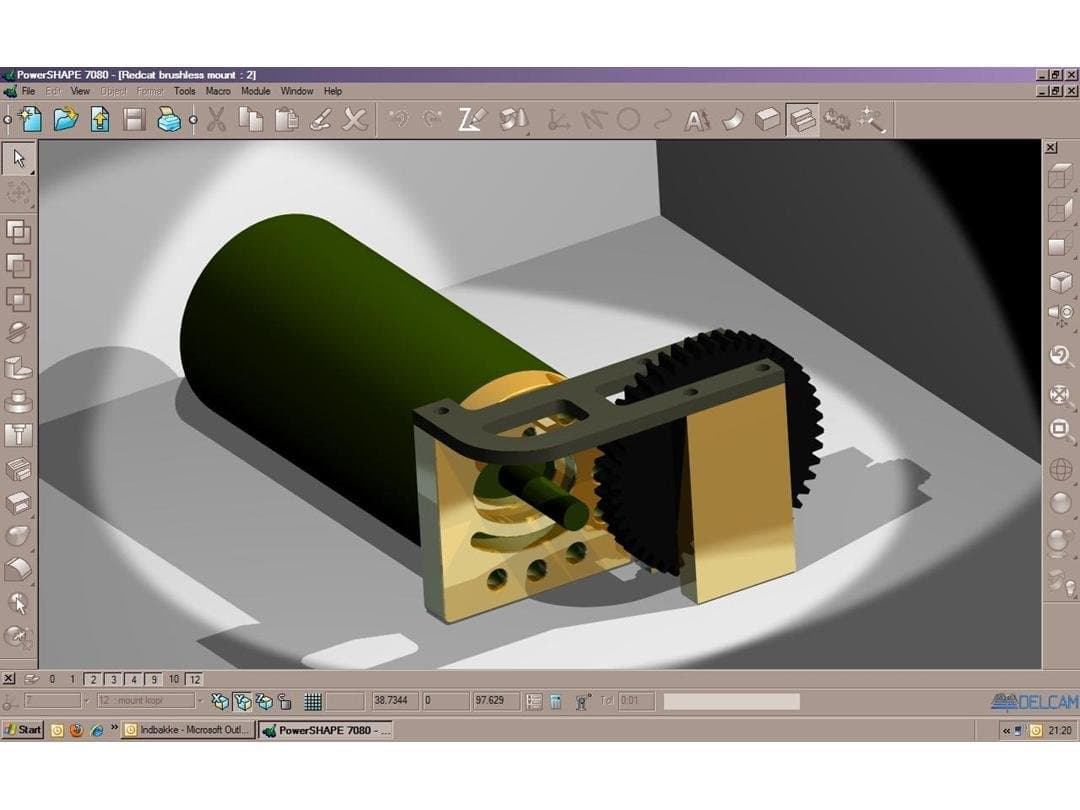Open a model with the folder icon
This screenshot has height=810, width=1080.
point(65,120)
